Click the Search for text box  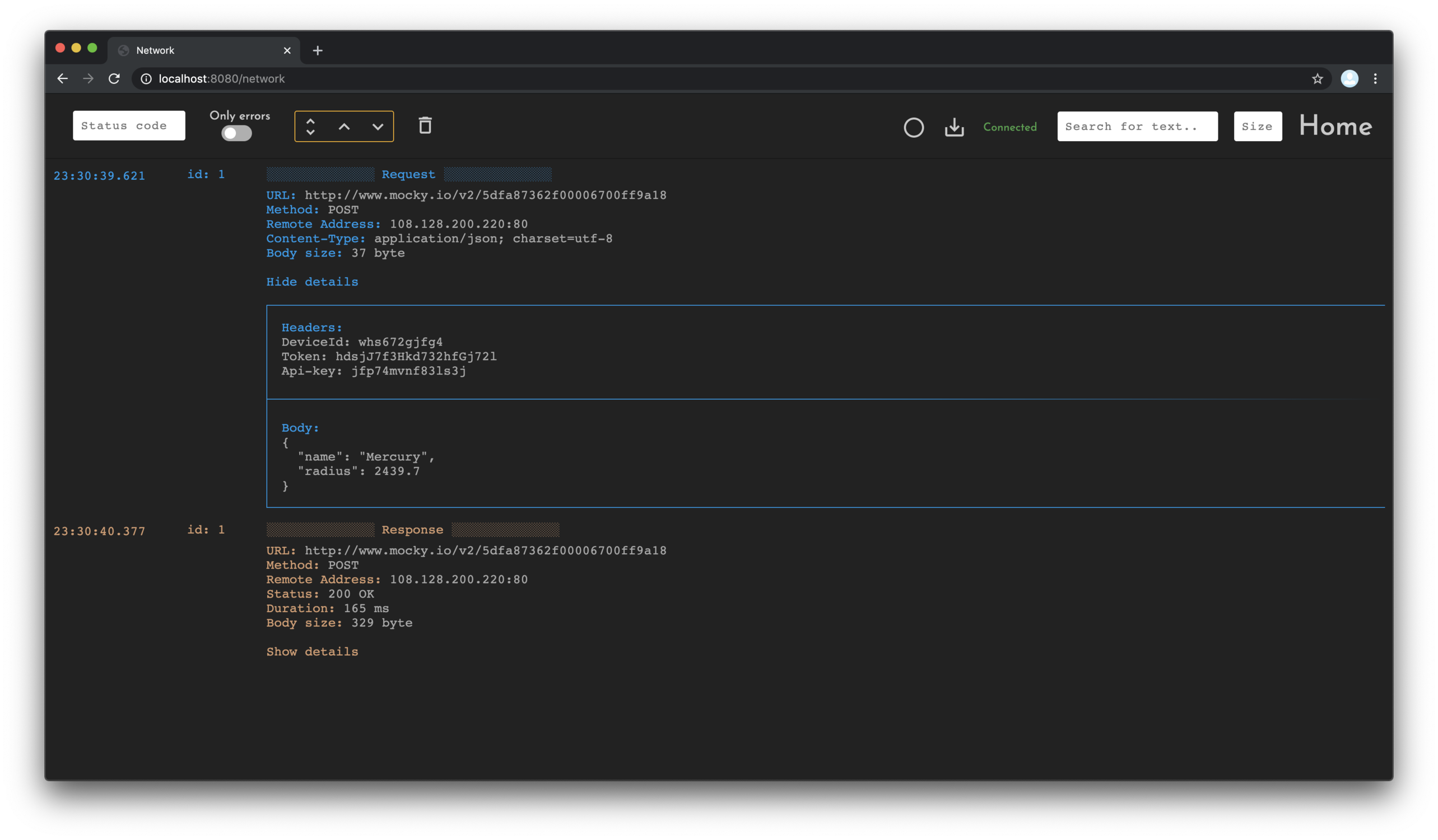click(1137, 127)
